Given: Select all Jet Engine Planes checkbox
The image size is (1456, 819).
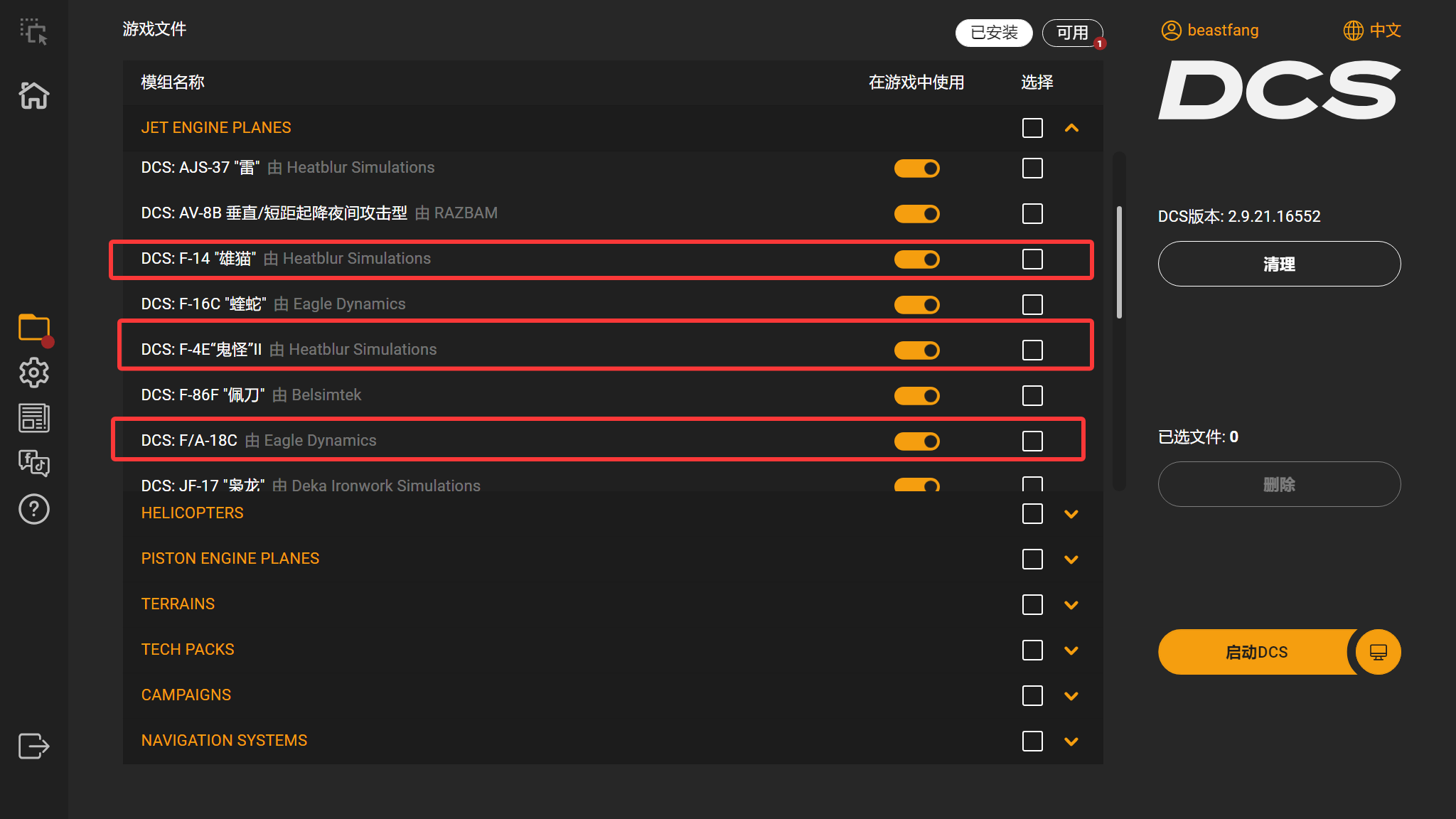Looking at the screenshot, I should [x=1032, y=128].
